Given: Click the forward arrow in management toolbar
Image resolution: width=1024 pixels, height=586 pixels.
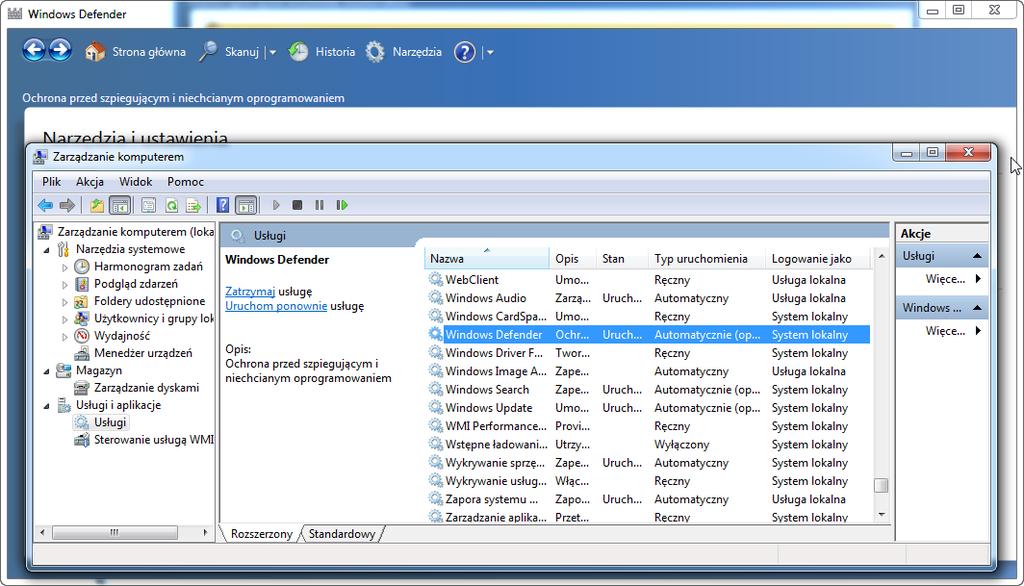Looking at the screenshot, I should [x=67, y=205].
